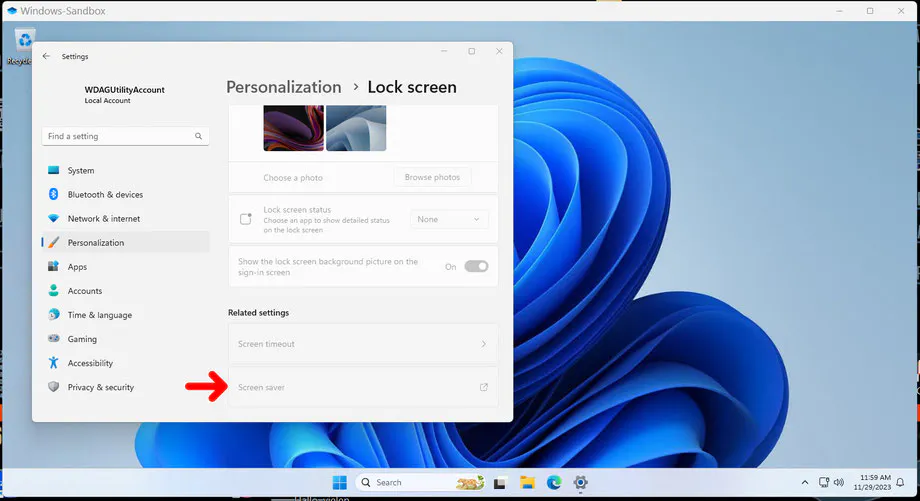Screen dimensions: 920x501
Task: Open Gaming settings category
Action: coord(126,338)
